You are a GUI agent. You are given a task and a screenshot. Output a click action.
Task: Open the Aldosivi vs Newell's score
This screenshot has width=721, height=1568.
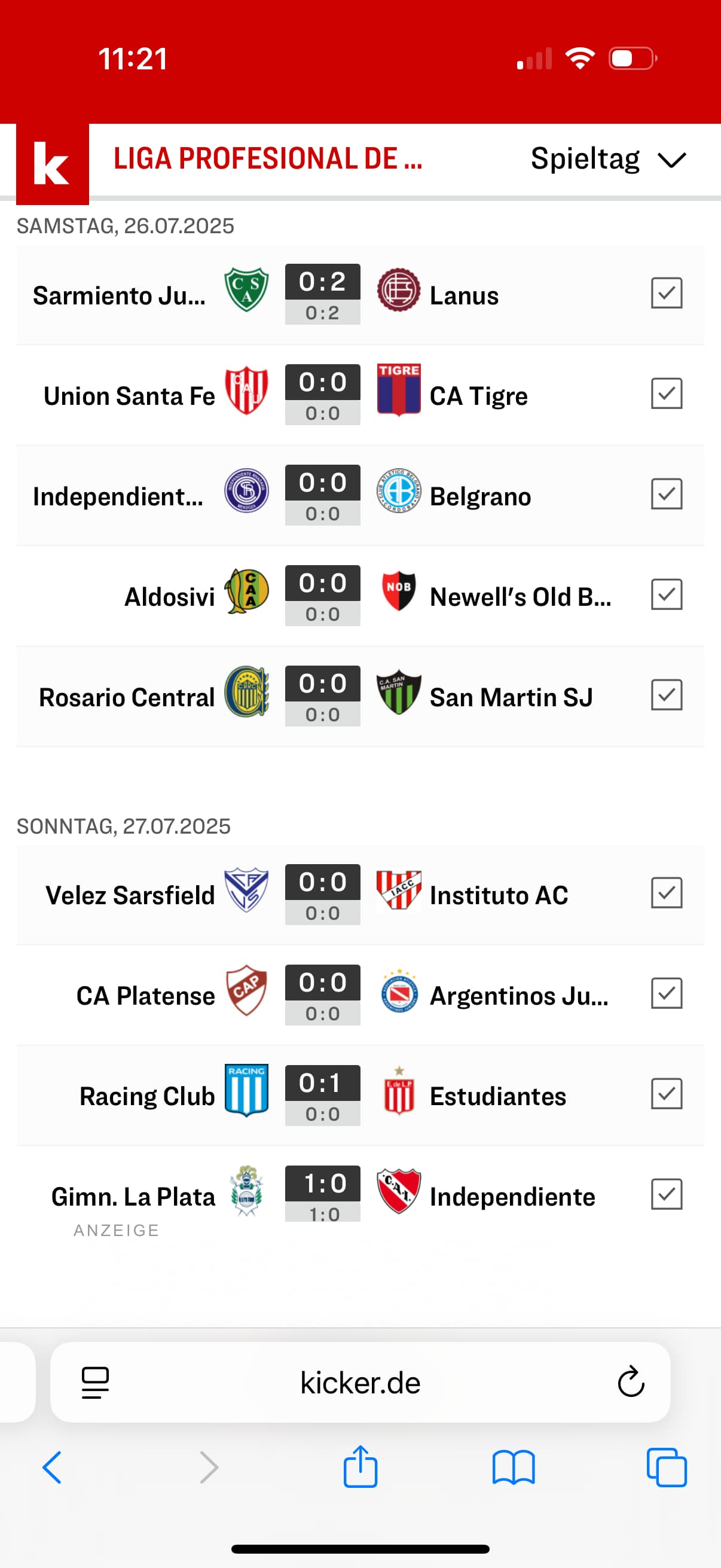(x=322, y=595)
